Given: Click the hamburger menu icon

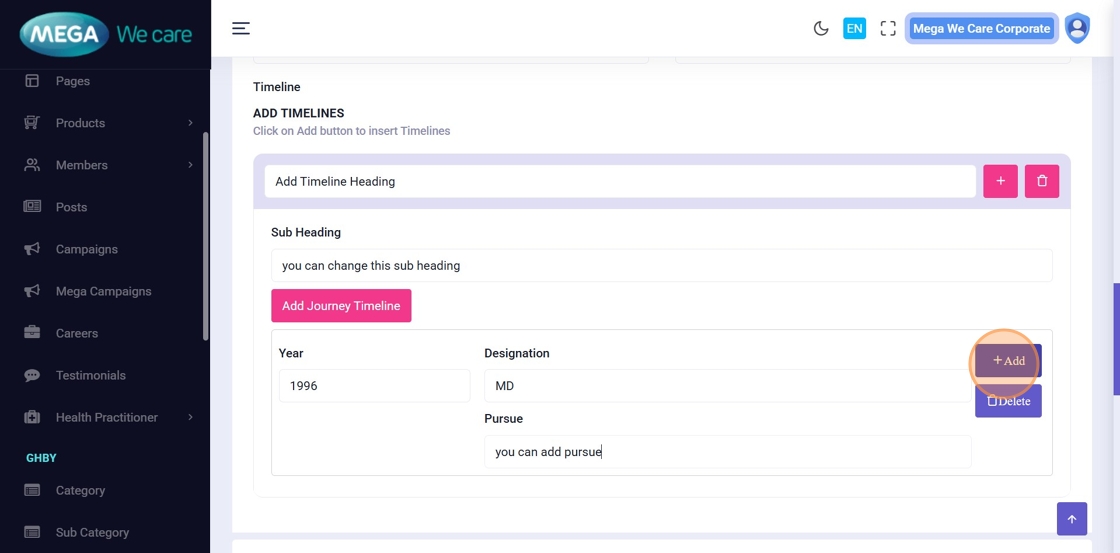Looking at the screenshot, I should pos(241,28).
